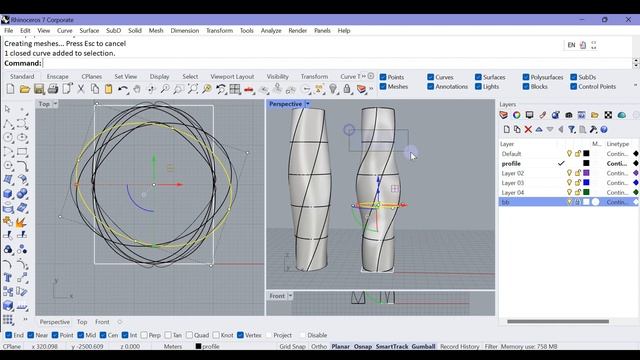Open a file with the folder icon
This screenshot has width=640, height=360.
(x=25, y=89)
